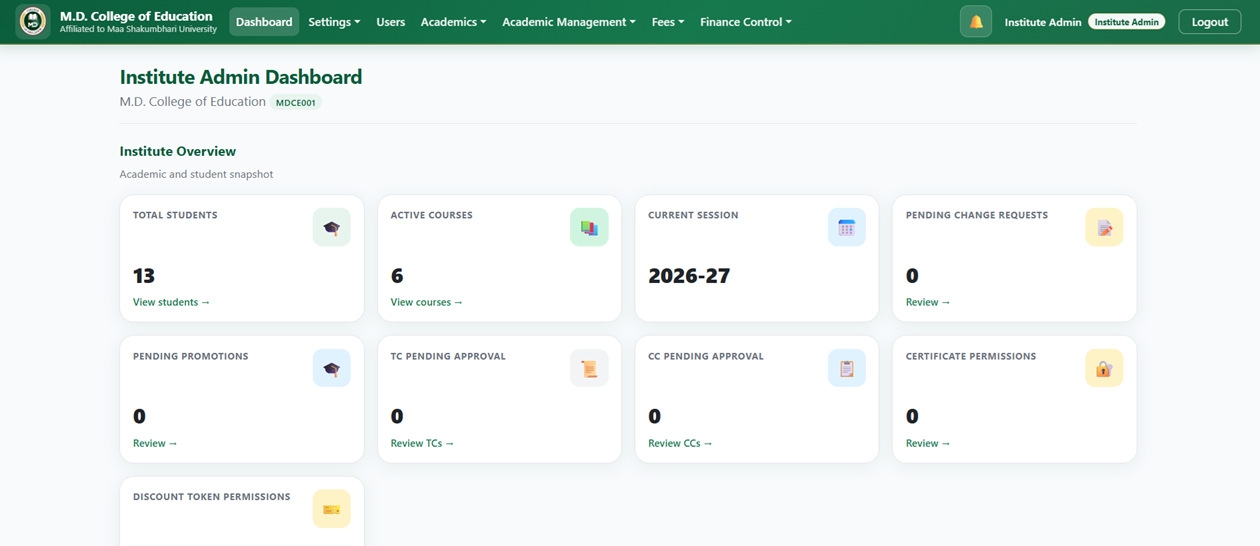Open the Fees dropdown menu
1260x546 pixels.
668,22
